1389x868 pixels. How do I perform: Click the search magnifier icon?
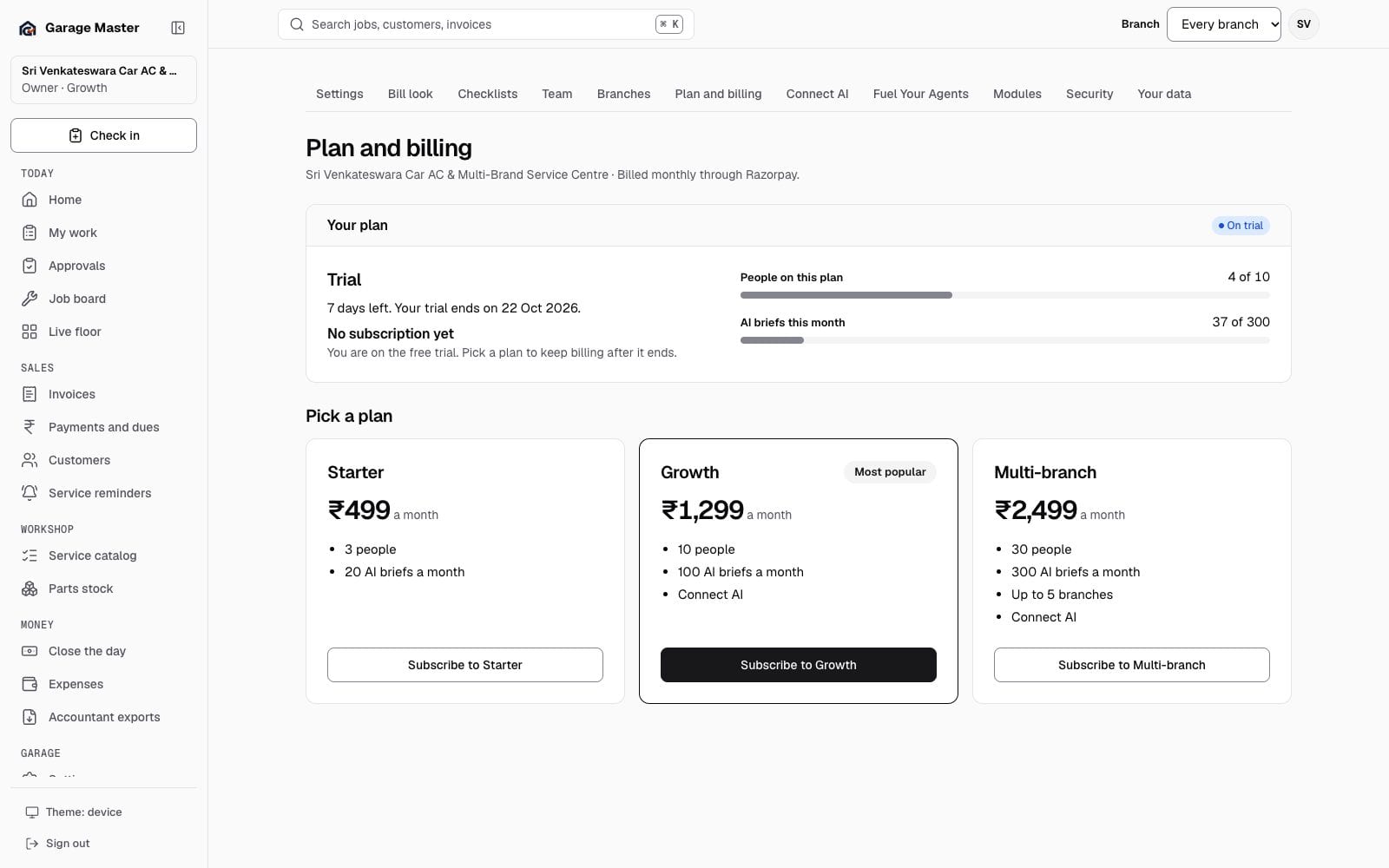tap(296, 24)
